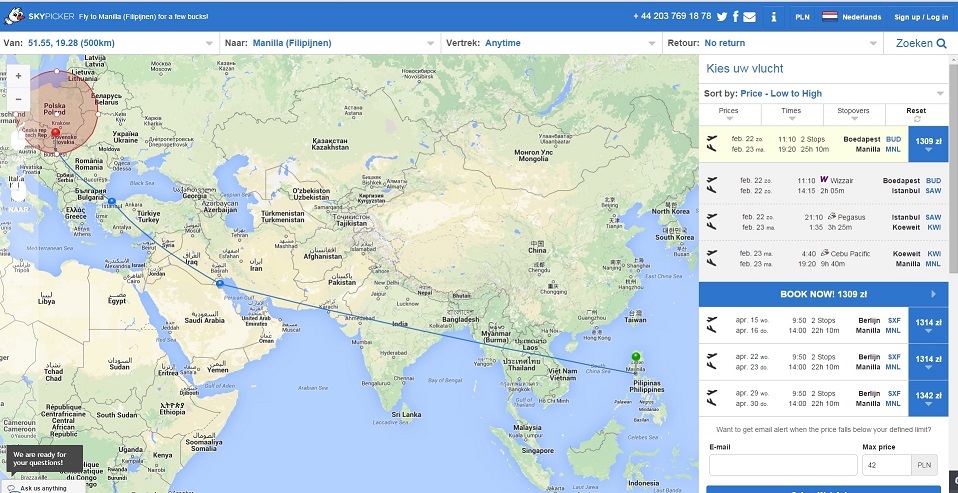Click the 'We are ready for your questions!' tooltip

44,459
